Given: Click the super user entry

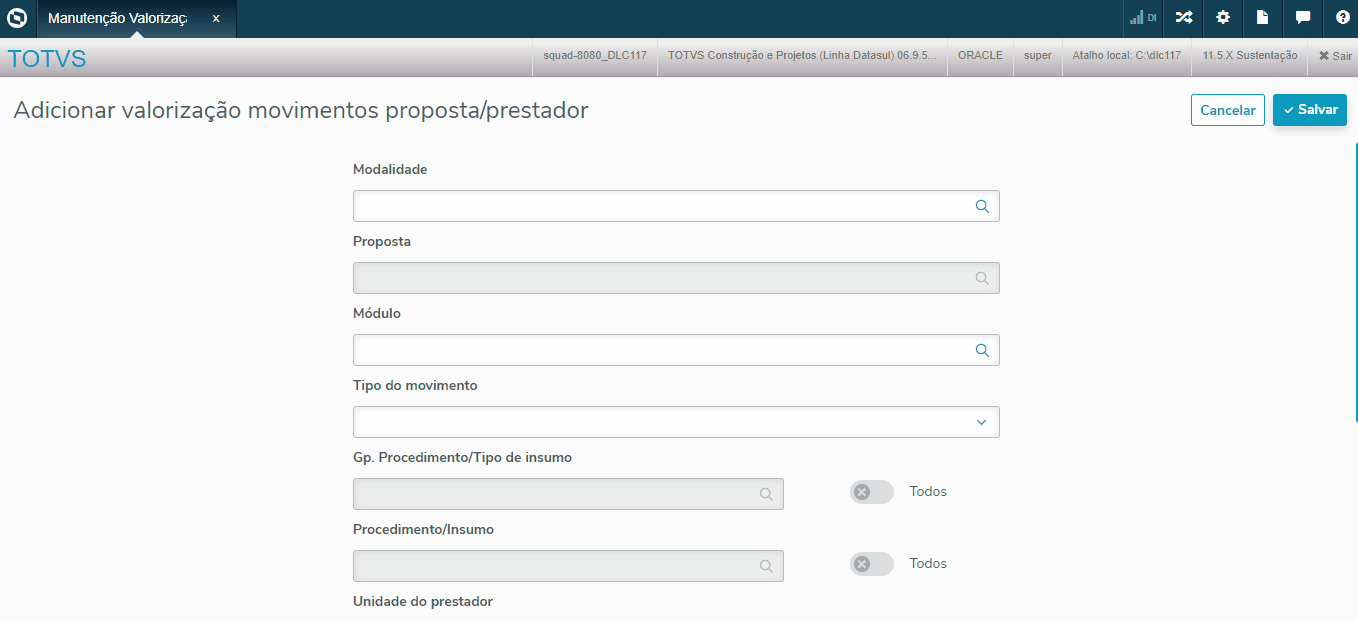Looking at the screenshot, I should click(x=1038, y=56).
